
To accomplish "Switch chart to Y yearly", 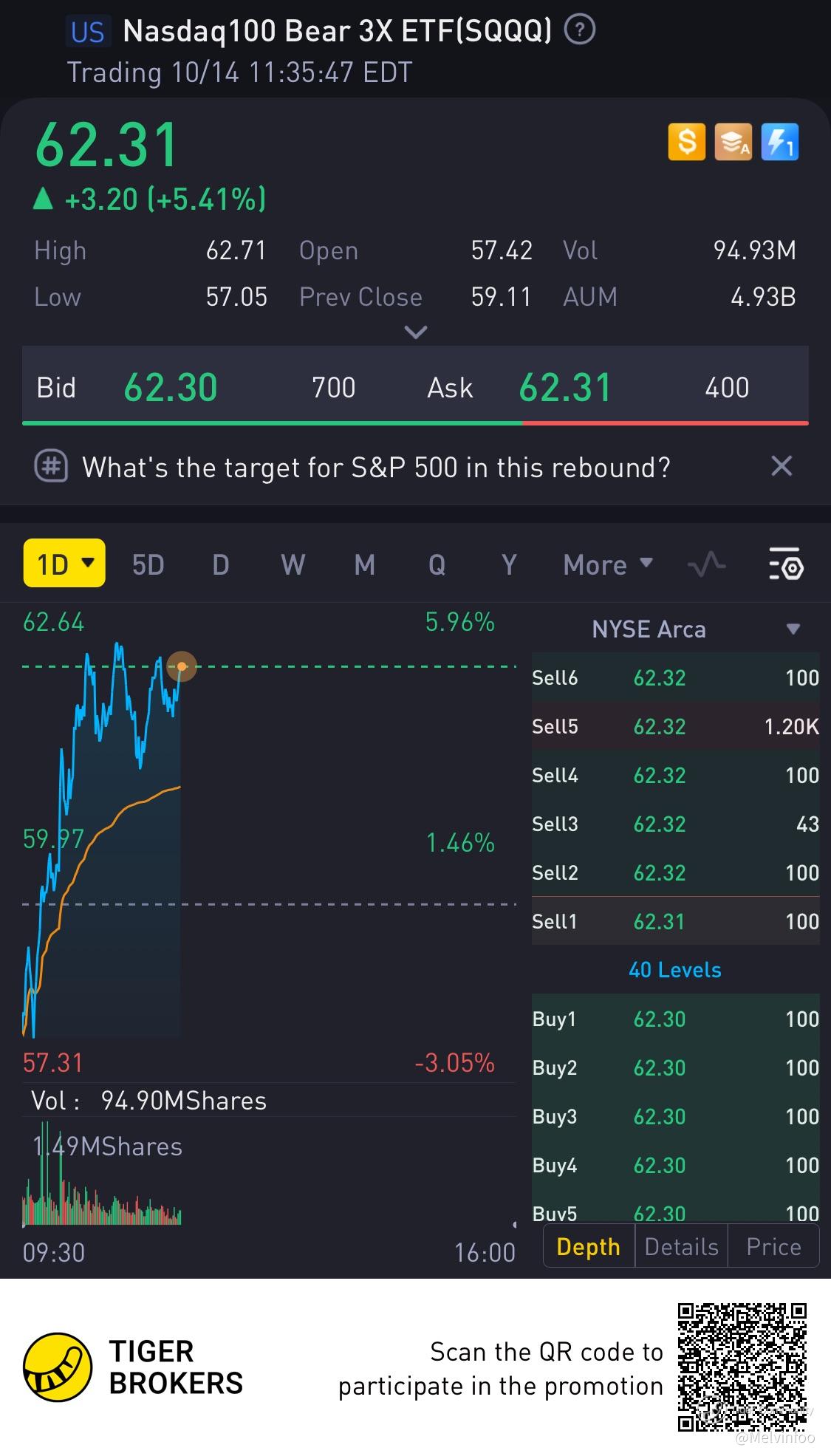I will tap(508, 565).
